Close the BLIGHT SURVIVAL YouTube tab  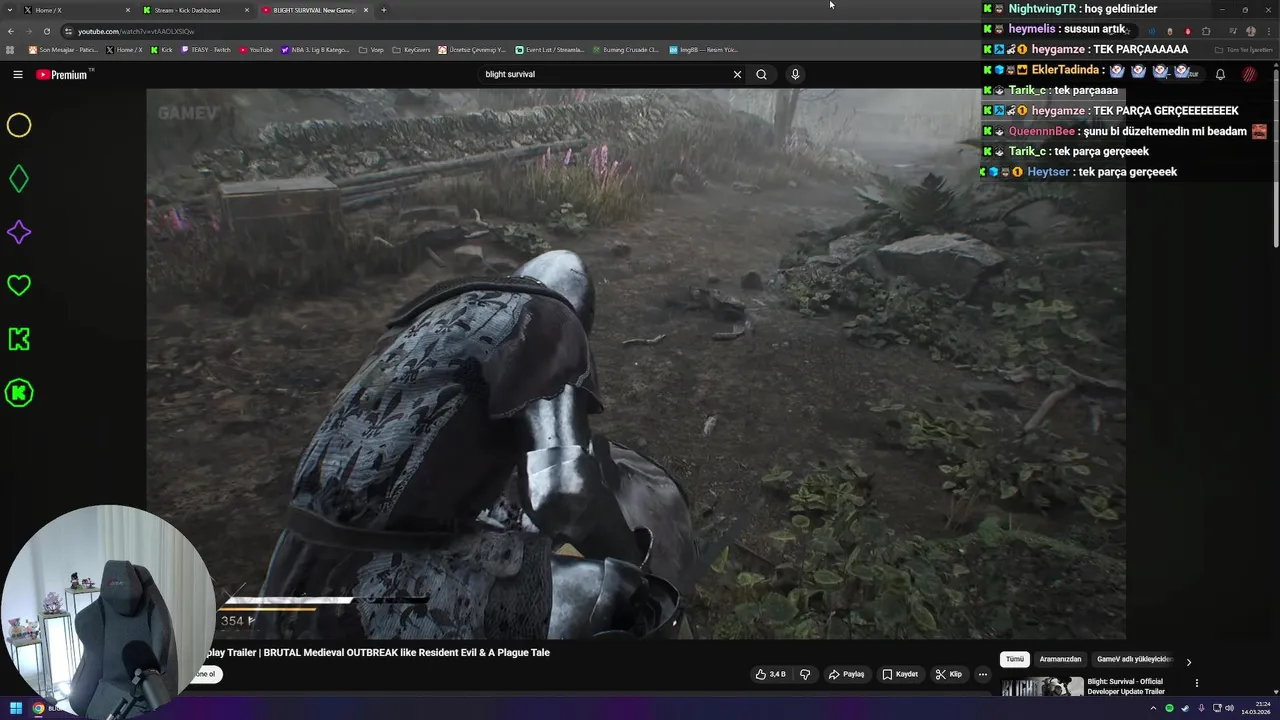click(366, 10)
